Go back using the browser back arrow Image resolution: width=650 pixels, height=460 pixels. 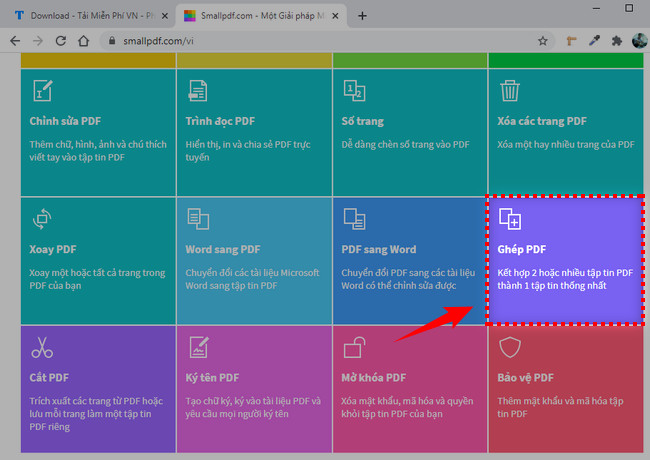[15, 41]
